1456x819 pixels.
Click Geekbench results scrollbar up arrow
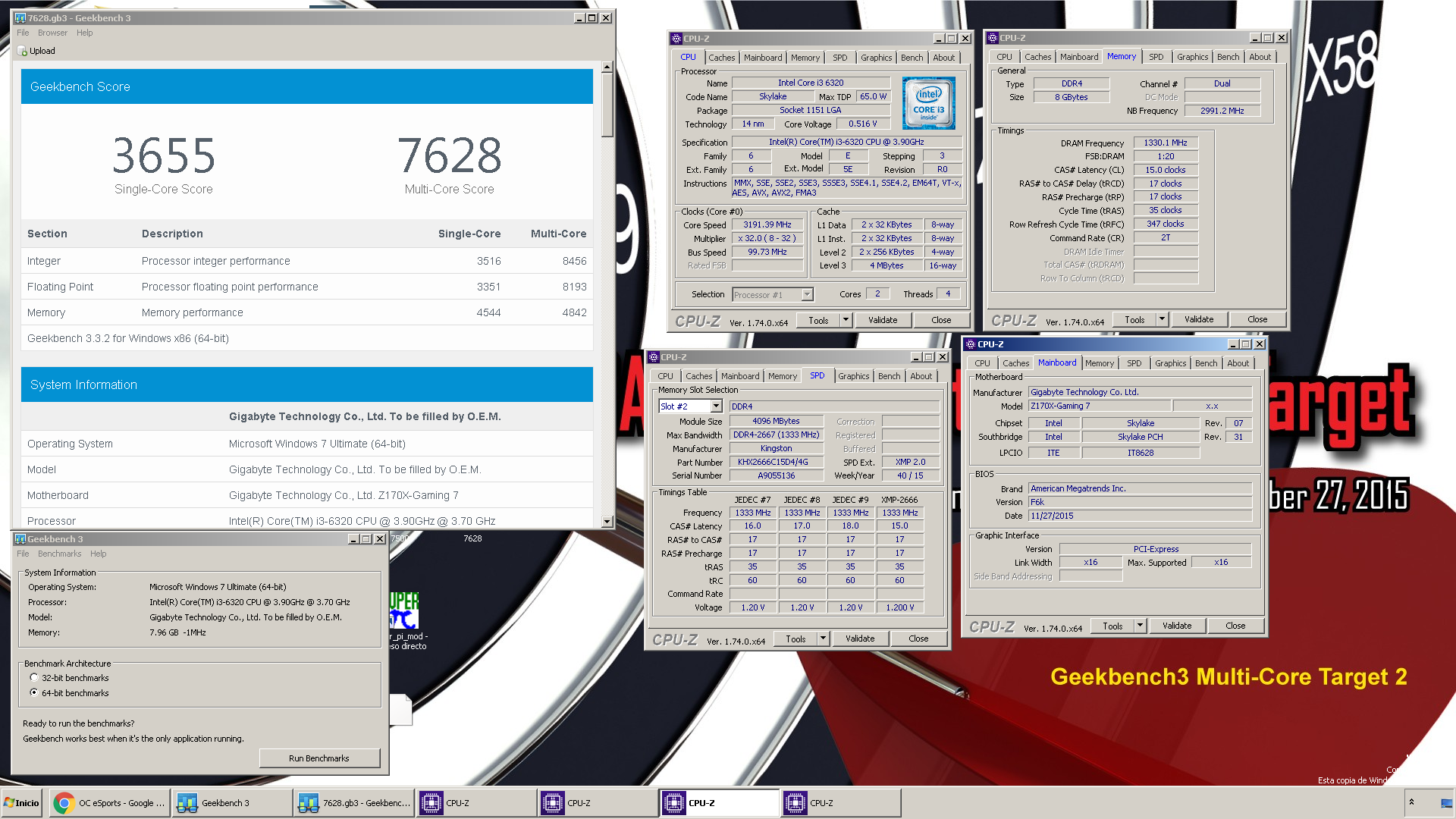607,67
